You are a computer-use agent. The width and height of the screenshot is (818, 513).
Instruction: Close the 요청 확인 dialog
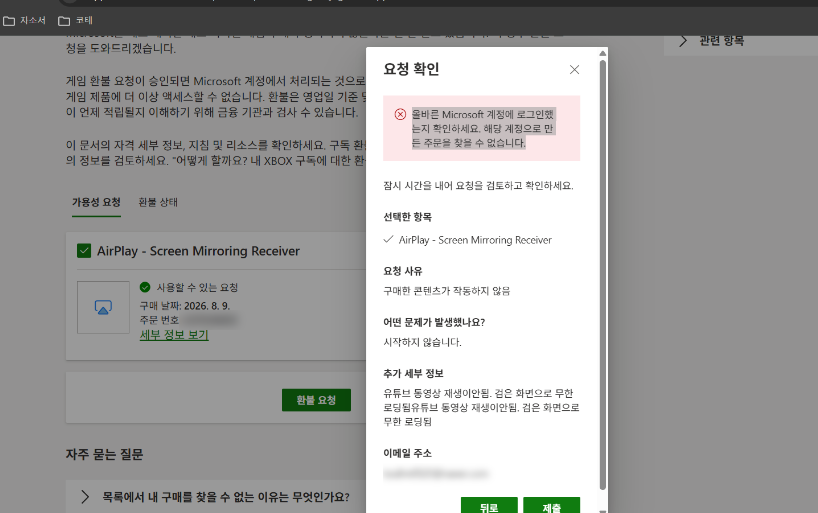(x=574, y=69)
